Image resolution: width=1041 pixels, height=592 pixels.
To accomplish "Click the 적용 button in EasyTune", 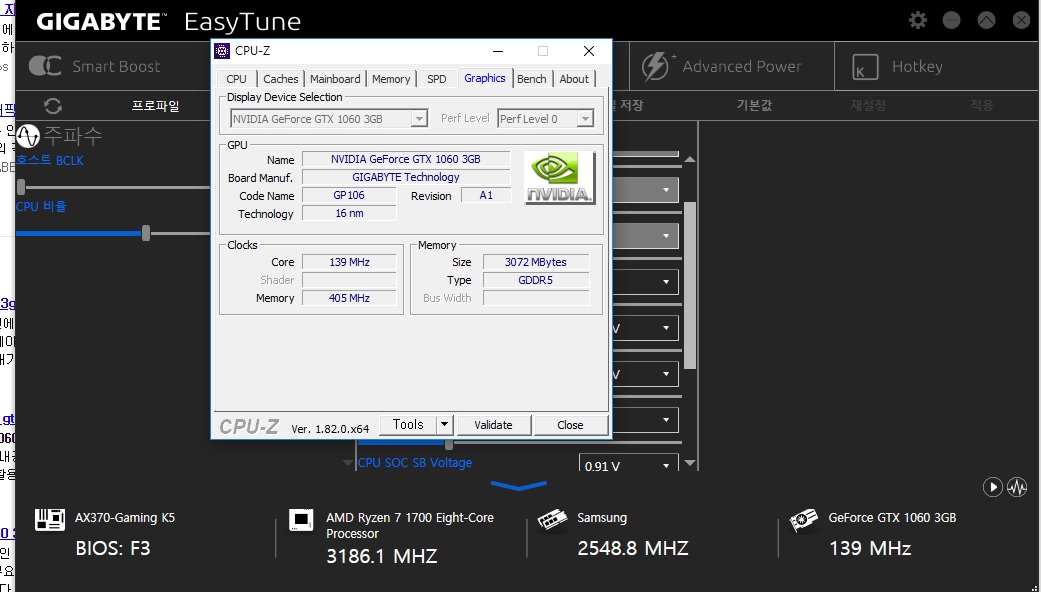I will click(982, 106).
